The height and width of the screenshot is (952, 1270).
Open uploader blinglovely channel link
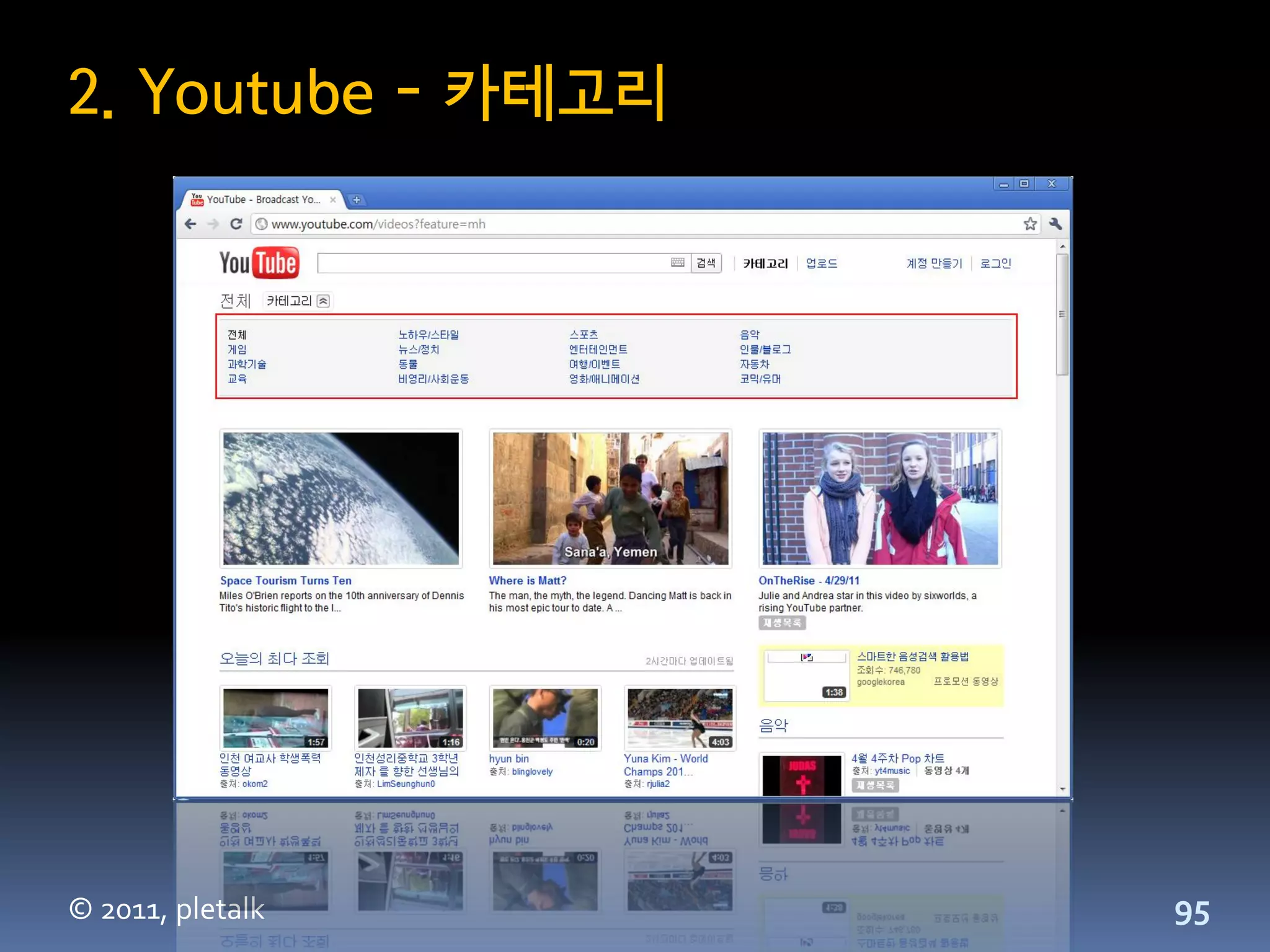pos(532,772)
